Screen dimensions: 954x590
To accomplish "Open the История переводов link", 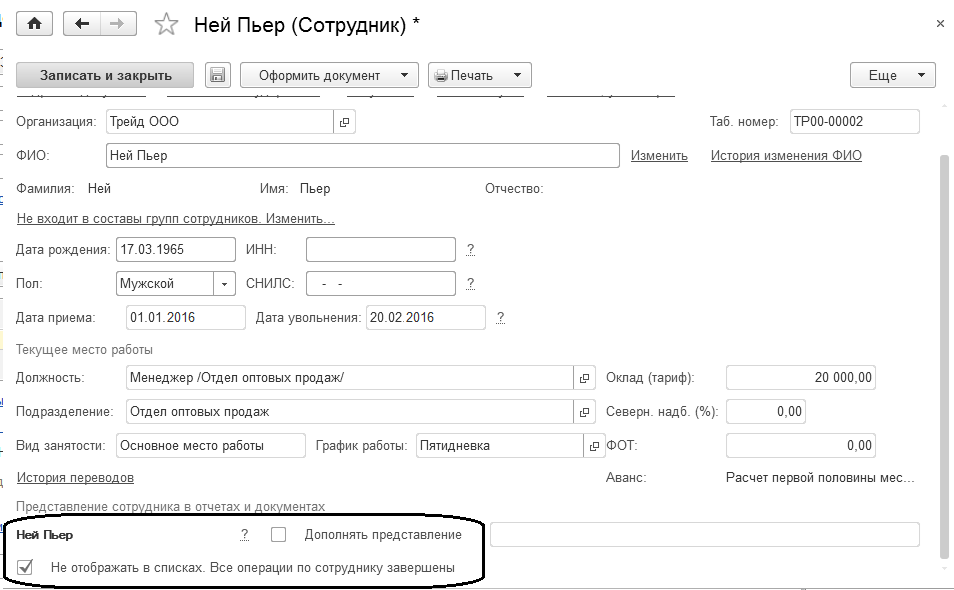I will [x=75, y=478].
